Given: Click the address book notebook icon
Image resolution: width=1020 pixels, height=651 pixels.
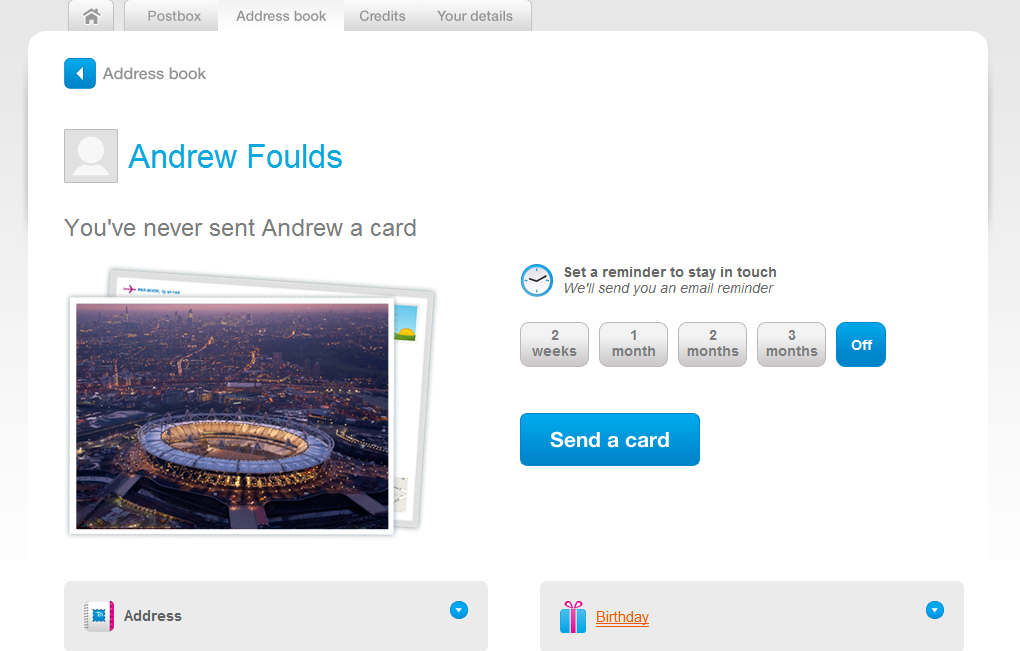Looking at the screenshot, I should 99,616.
